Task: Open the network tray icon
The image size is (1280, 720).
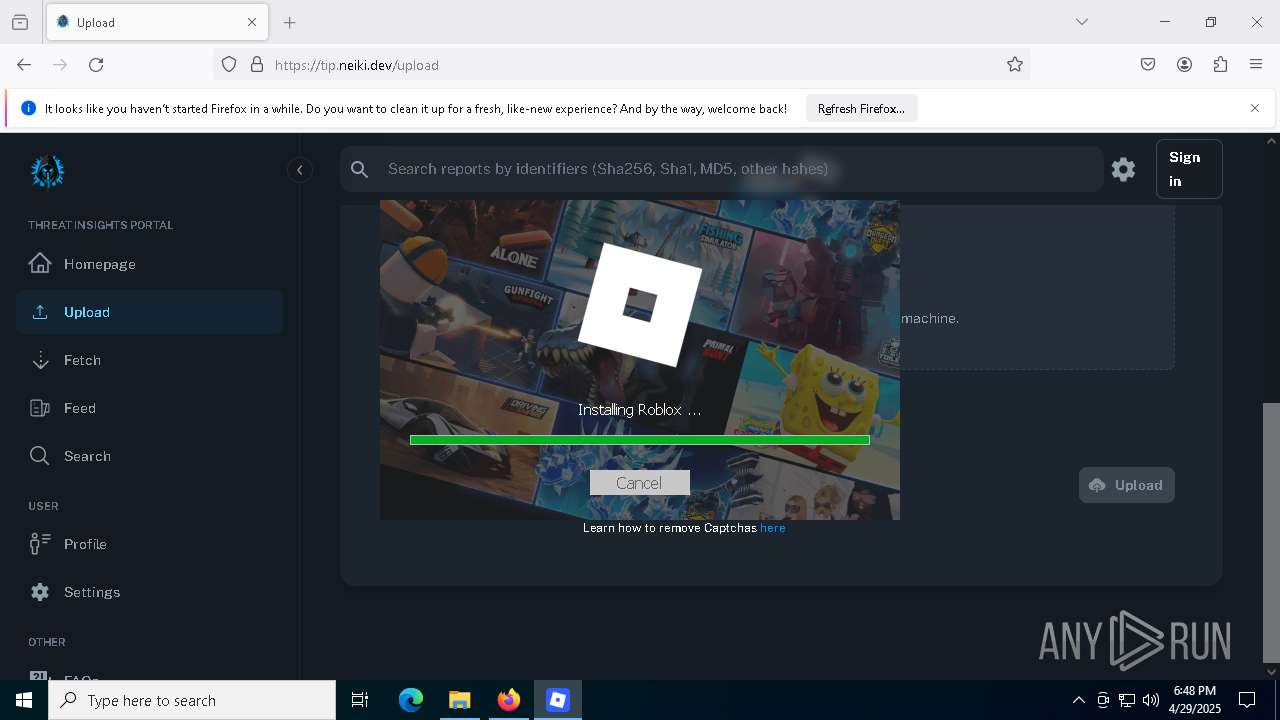Action: click(x=1127, y=700)
